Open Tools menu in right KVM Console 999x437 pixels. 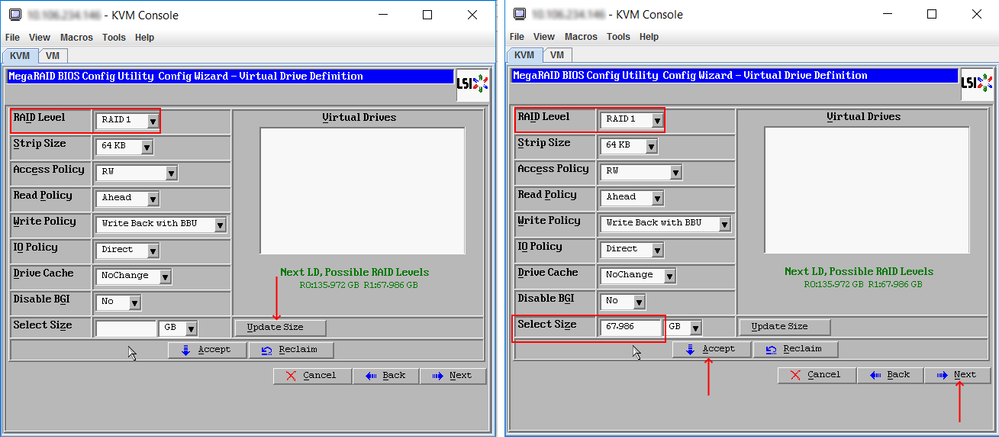pyautogui.click(x=619, y=37)
